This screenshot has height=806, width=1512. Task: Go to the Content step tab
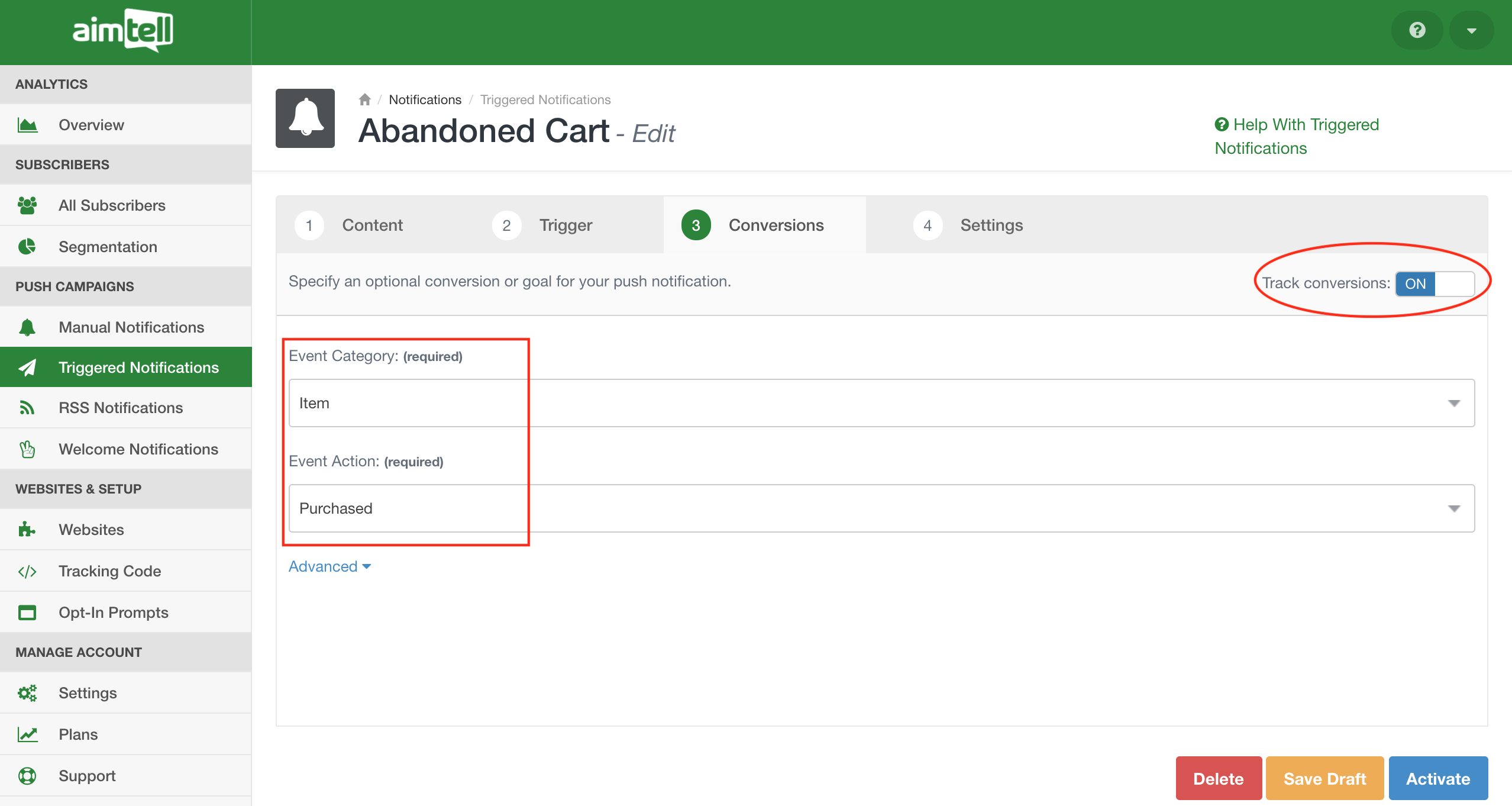point(371,225)
